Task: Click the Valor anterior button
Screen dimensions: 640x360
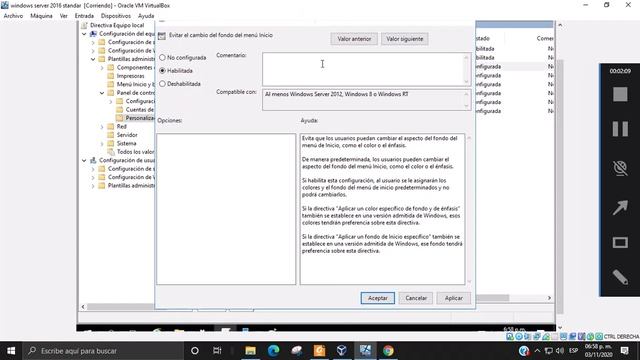Action: (354, 39)
